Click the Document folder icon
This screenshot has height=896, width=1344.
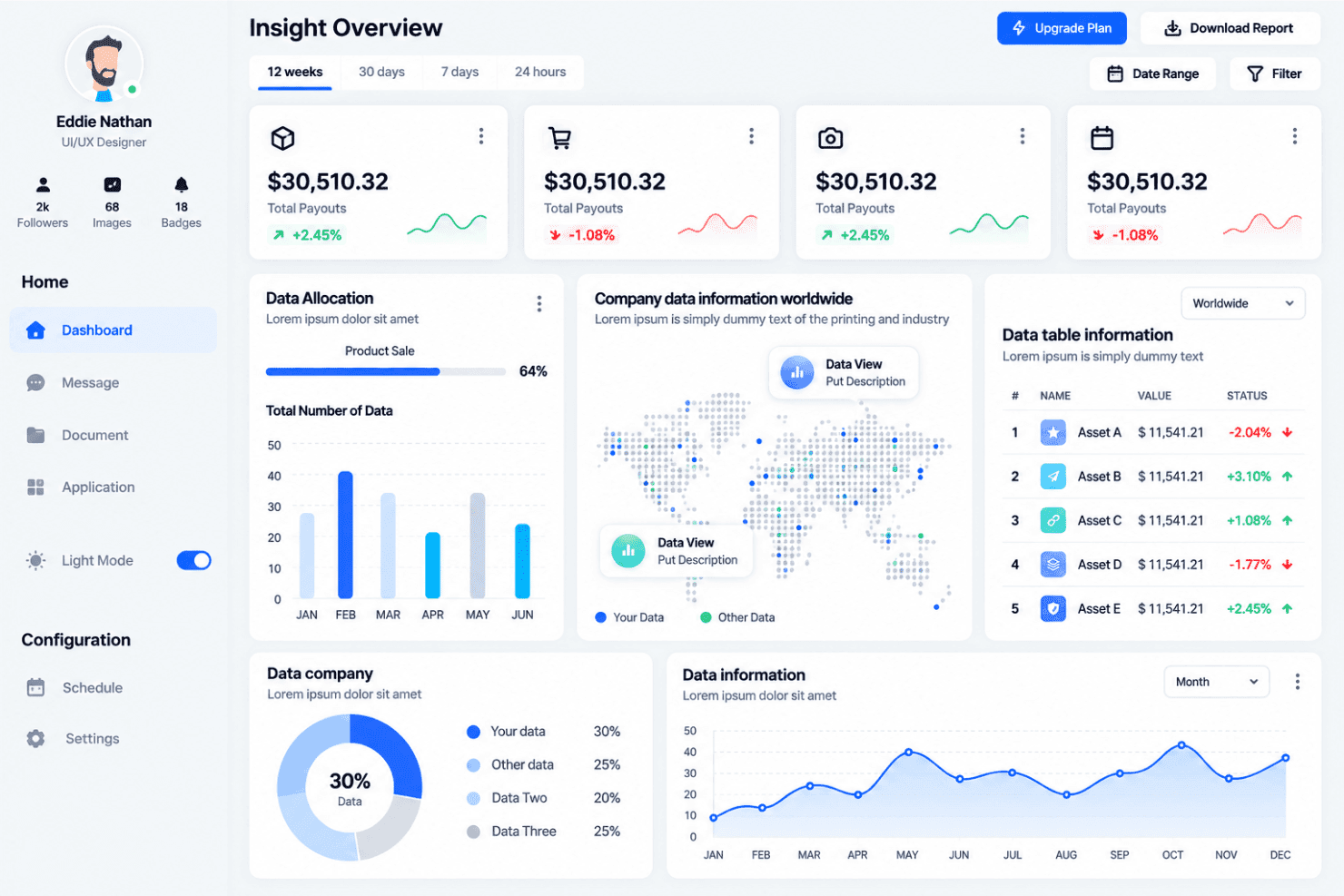35,435
